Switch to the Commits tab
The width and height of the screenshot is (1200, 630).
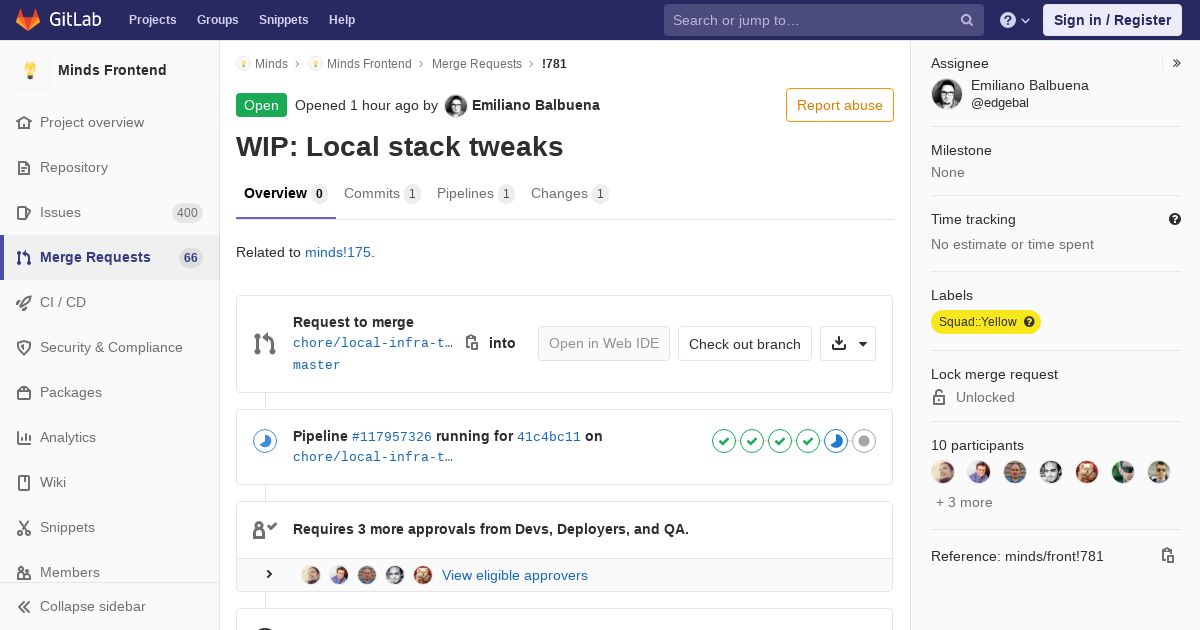(x=381, y=194)
